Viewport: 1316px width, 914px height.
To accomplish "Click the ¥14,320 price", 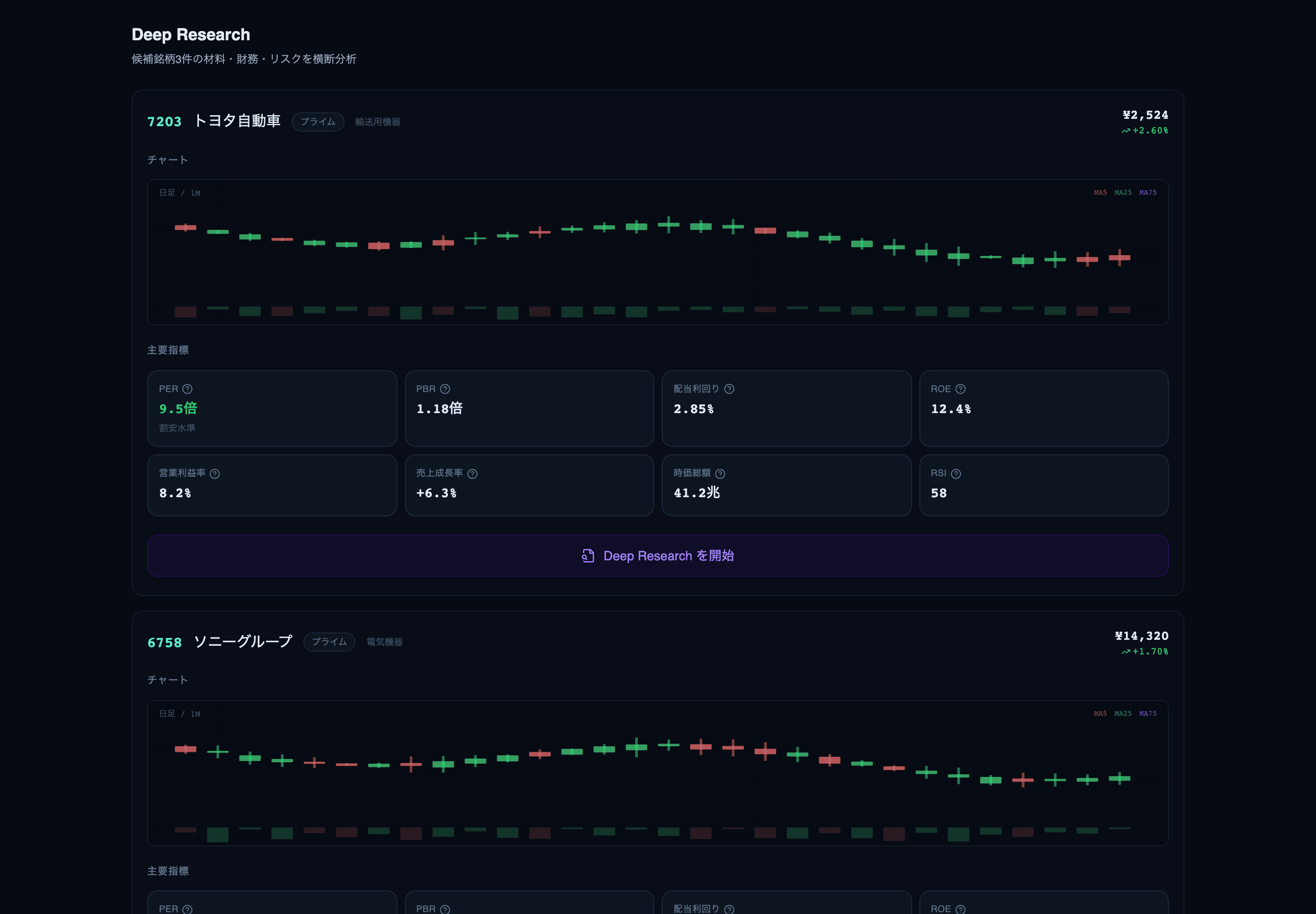I will [x=1142, y=636].
